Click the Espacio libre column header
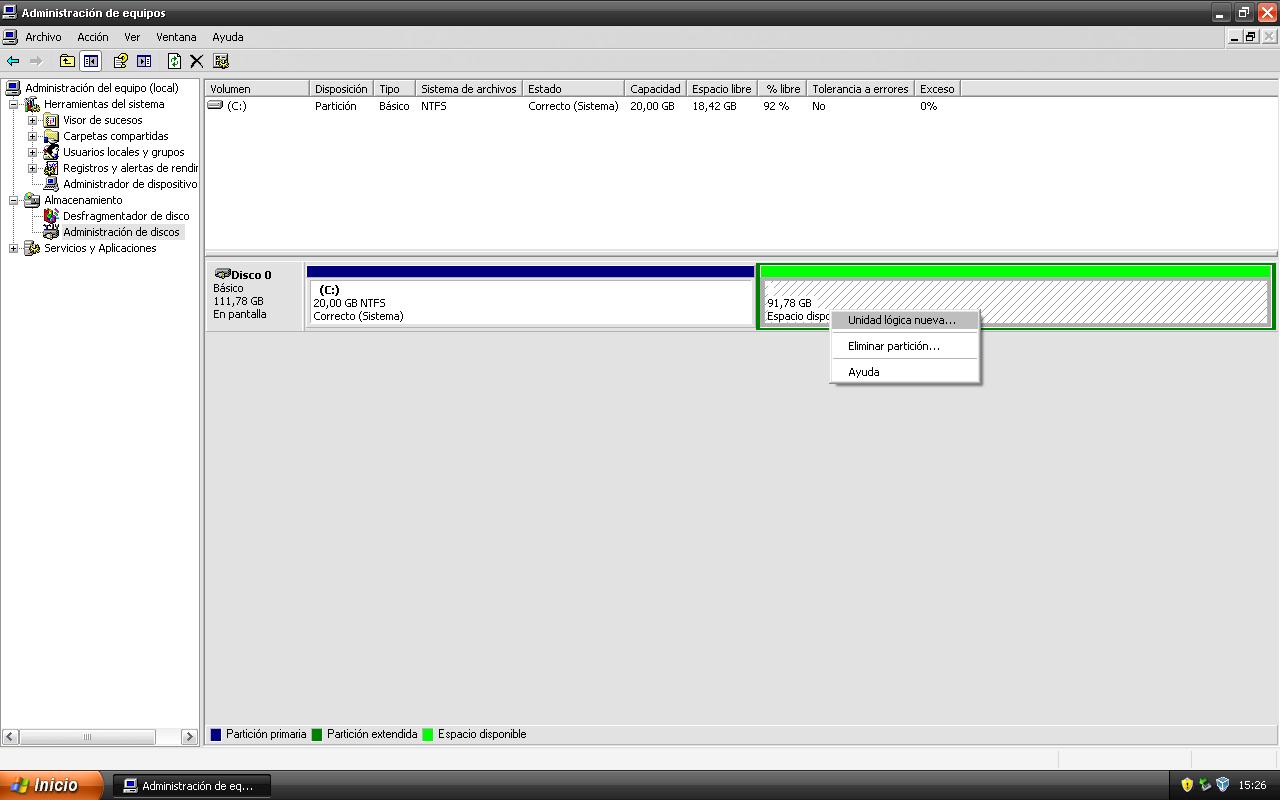This screenshot has width=1280, height=800. [x=720, y=89]
